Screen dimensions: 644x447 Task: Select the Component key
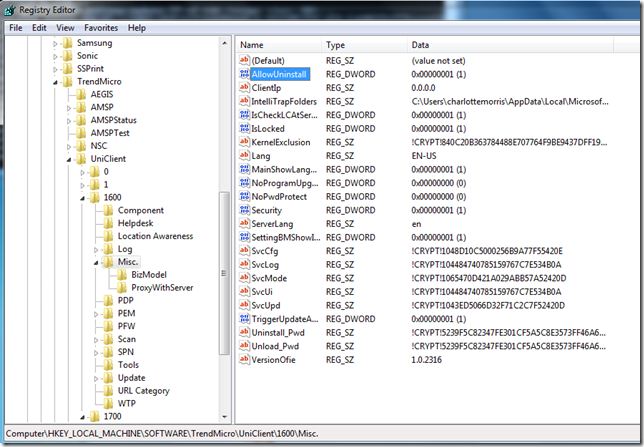tap(140, 210)
